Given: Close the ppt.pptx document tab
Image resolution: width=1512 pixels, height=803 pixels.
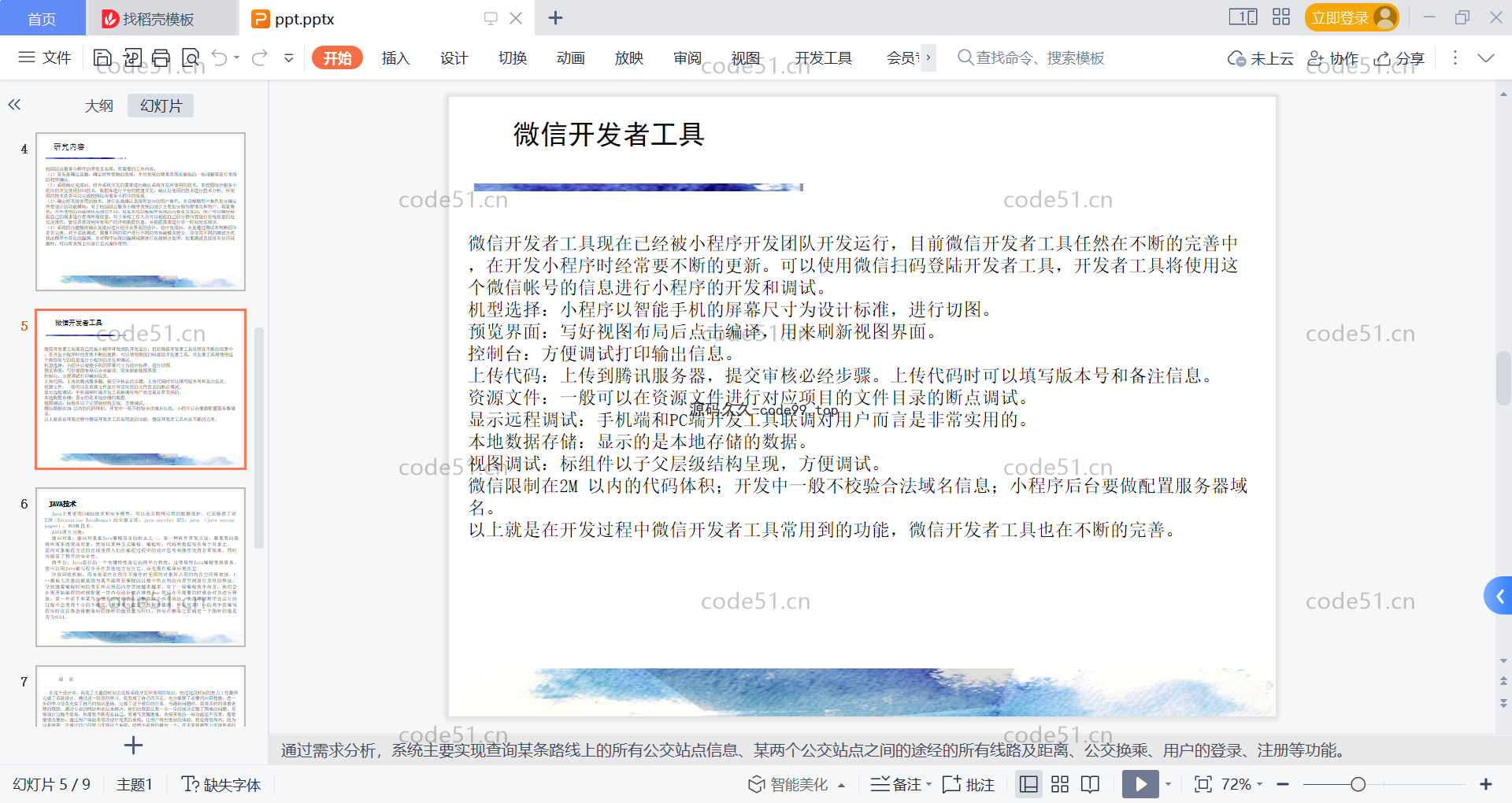Looking at the screenshot, I should click(x=516, y=18).
